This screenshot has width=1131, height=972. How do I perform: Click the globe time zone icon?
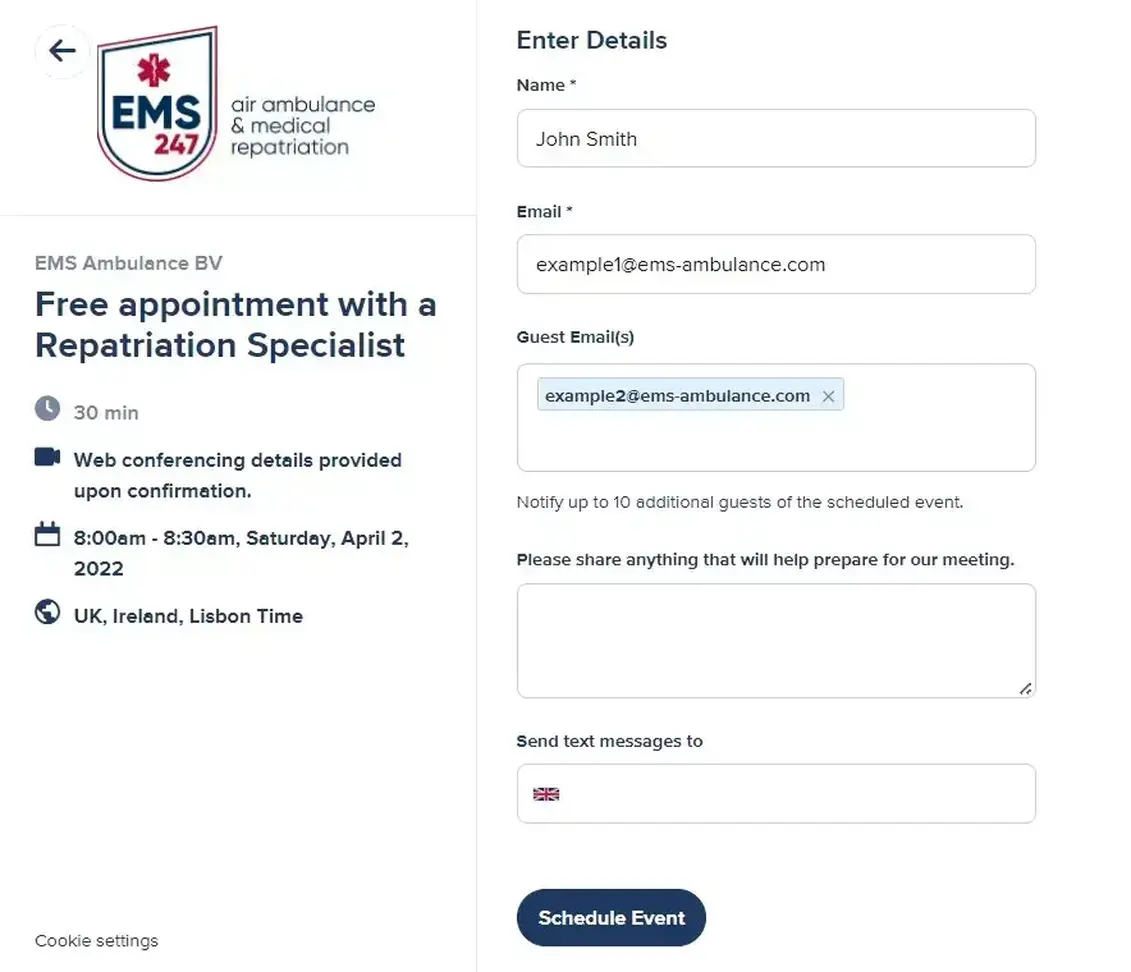coord(47,612)
